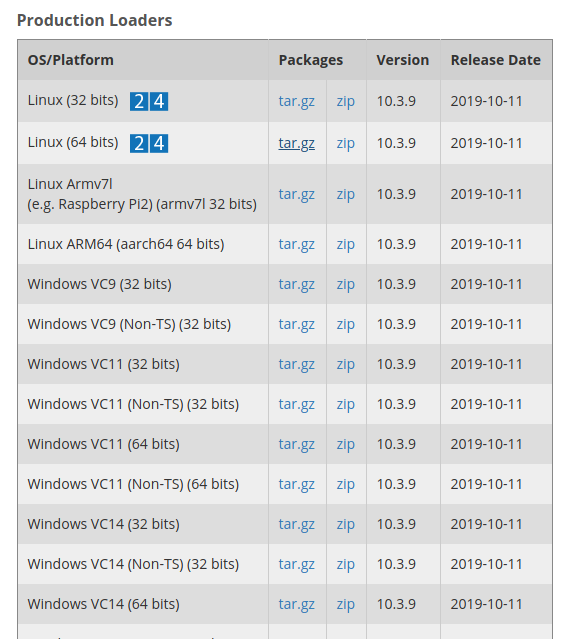The image size is (571, 639).
Task: Download zip for Linux ARM64 aarch64
Action: (x=346, y=244)
